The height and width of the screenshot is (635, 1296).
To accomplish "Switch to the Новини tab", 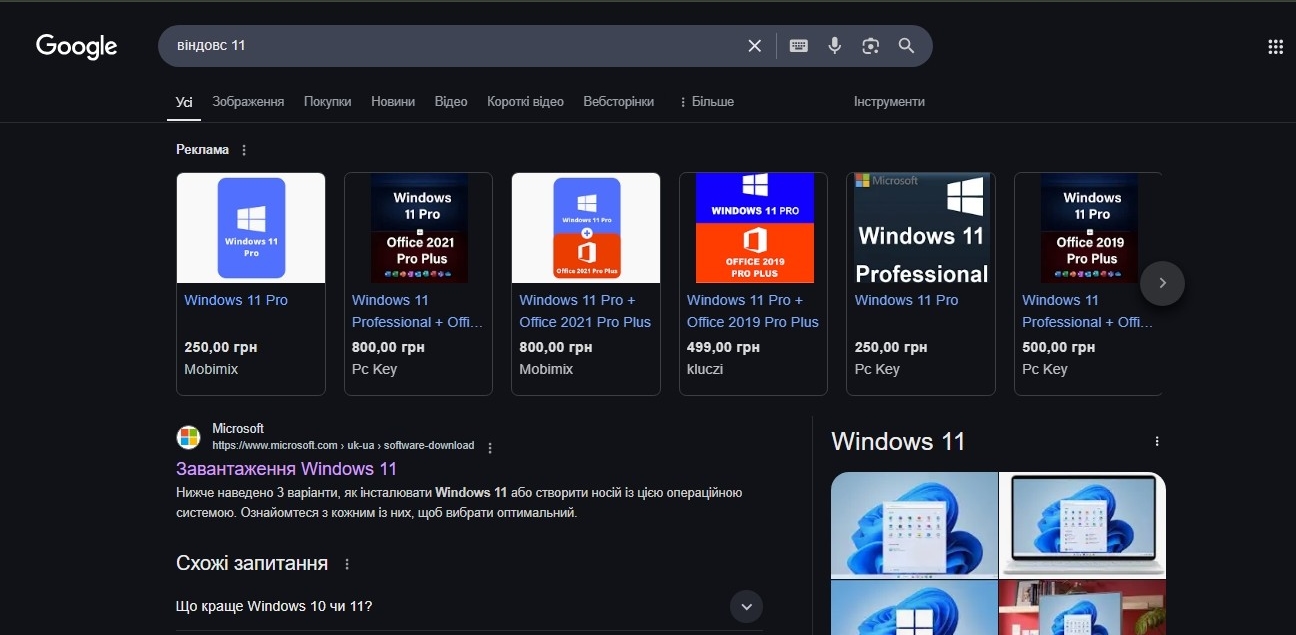I will click(393, 102).
